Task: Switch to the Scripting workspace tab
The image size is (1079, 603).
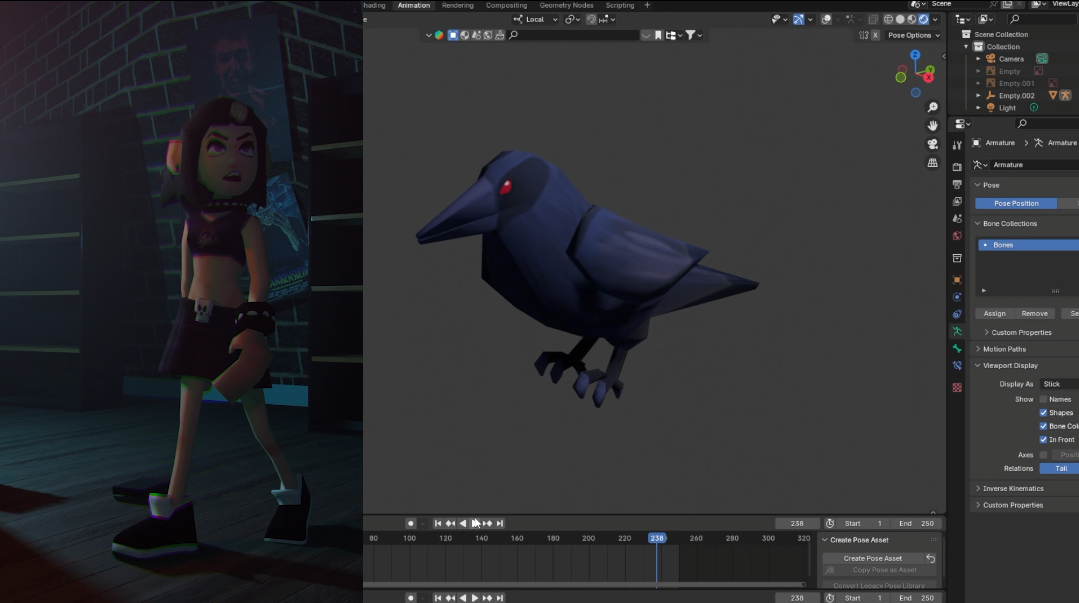Action: coord(620,6)
